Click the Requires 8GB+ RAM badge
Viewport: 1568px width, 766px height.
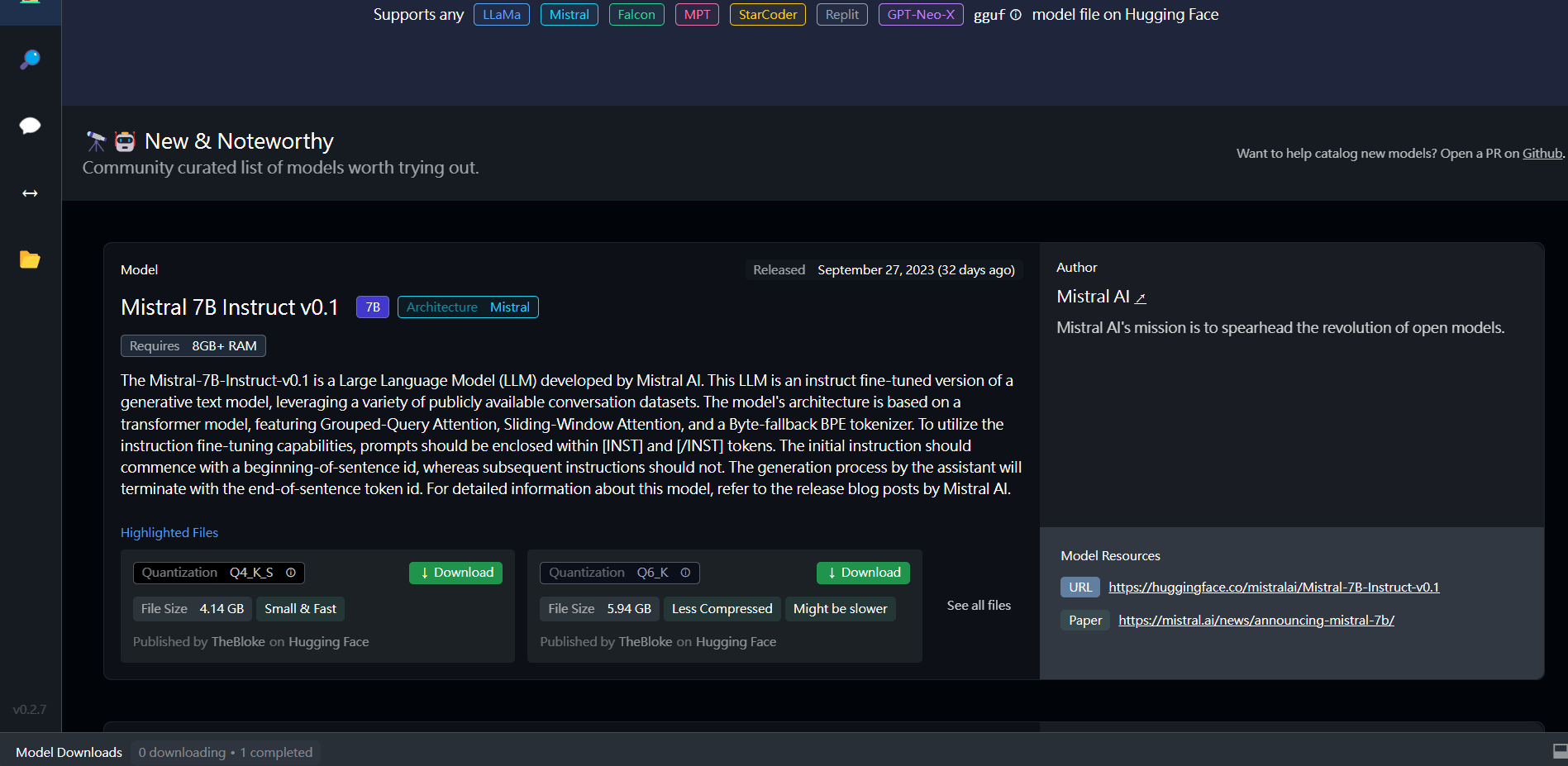[x=193, y=346]
